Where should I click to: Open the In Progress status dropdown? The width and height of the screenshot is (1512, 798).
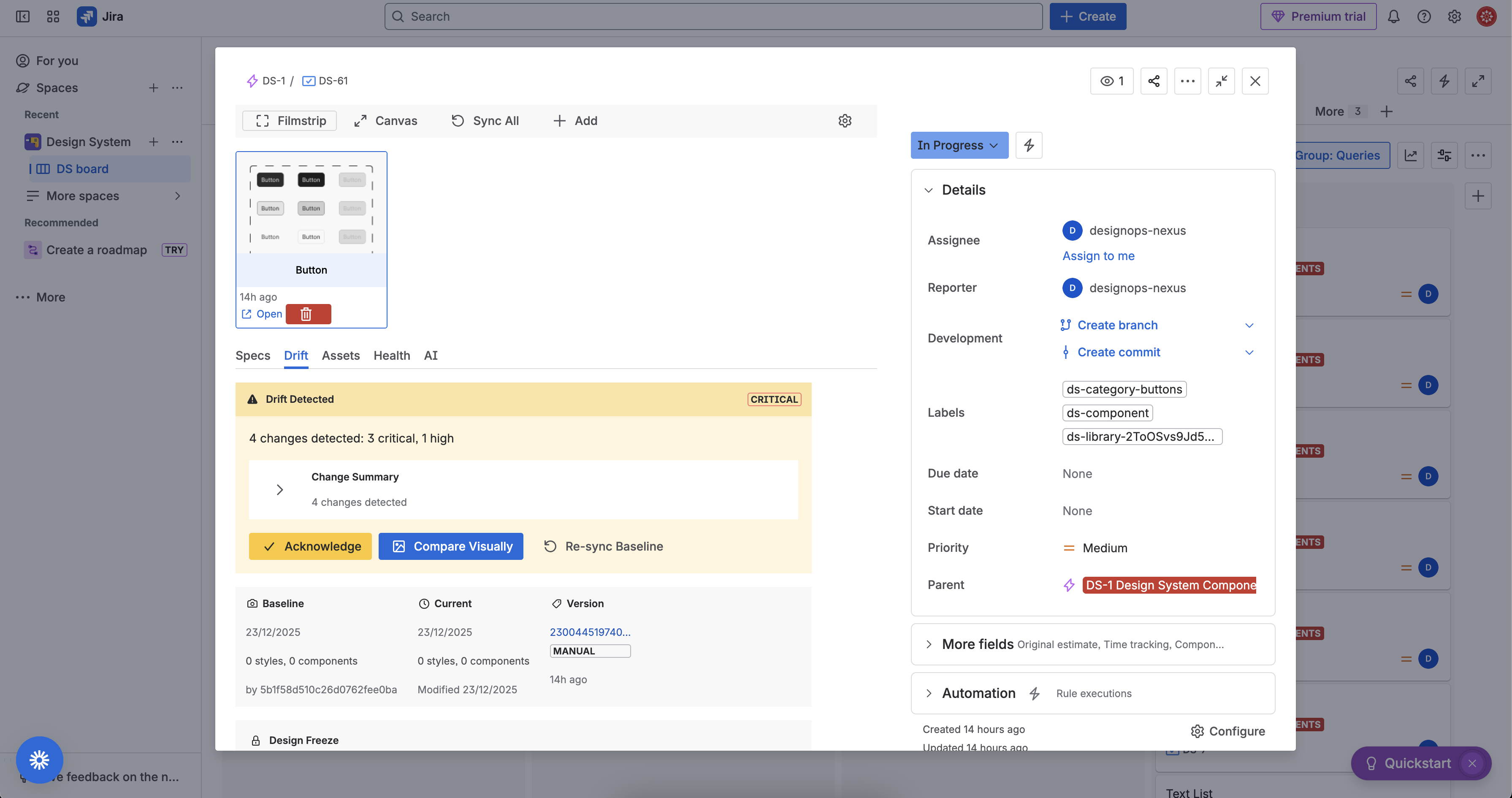pyautogui.click(x=959, y=145)
